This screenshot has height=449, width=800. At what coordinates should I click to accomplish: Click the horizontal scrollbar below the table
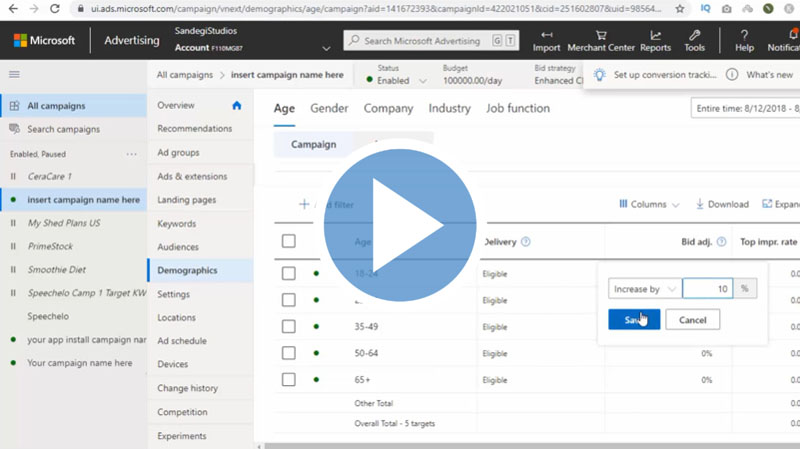pyautogui.click(x=531, y=446)
